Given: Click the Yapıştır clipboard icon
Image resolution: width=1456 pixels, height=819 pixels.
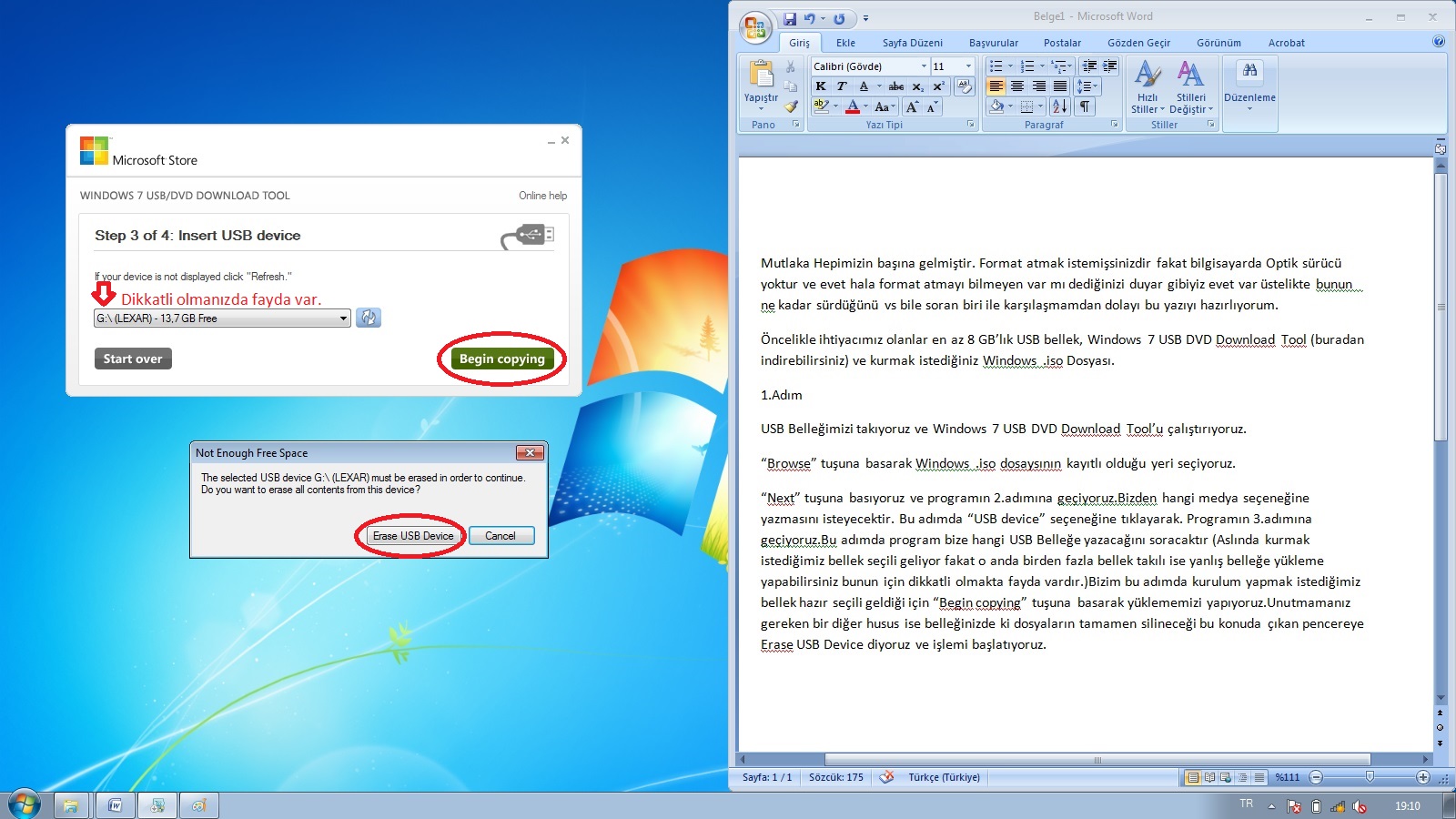Looking at the screenshot, I should (761, 76).
